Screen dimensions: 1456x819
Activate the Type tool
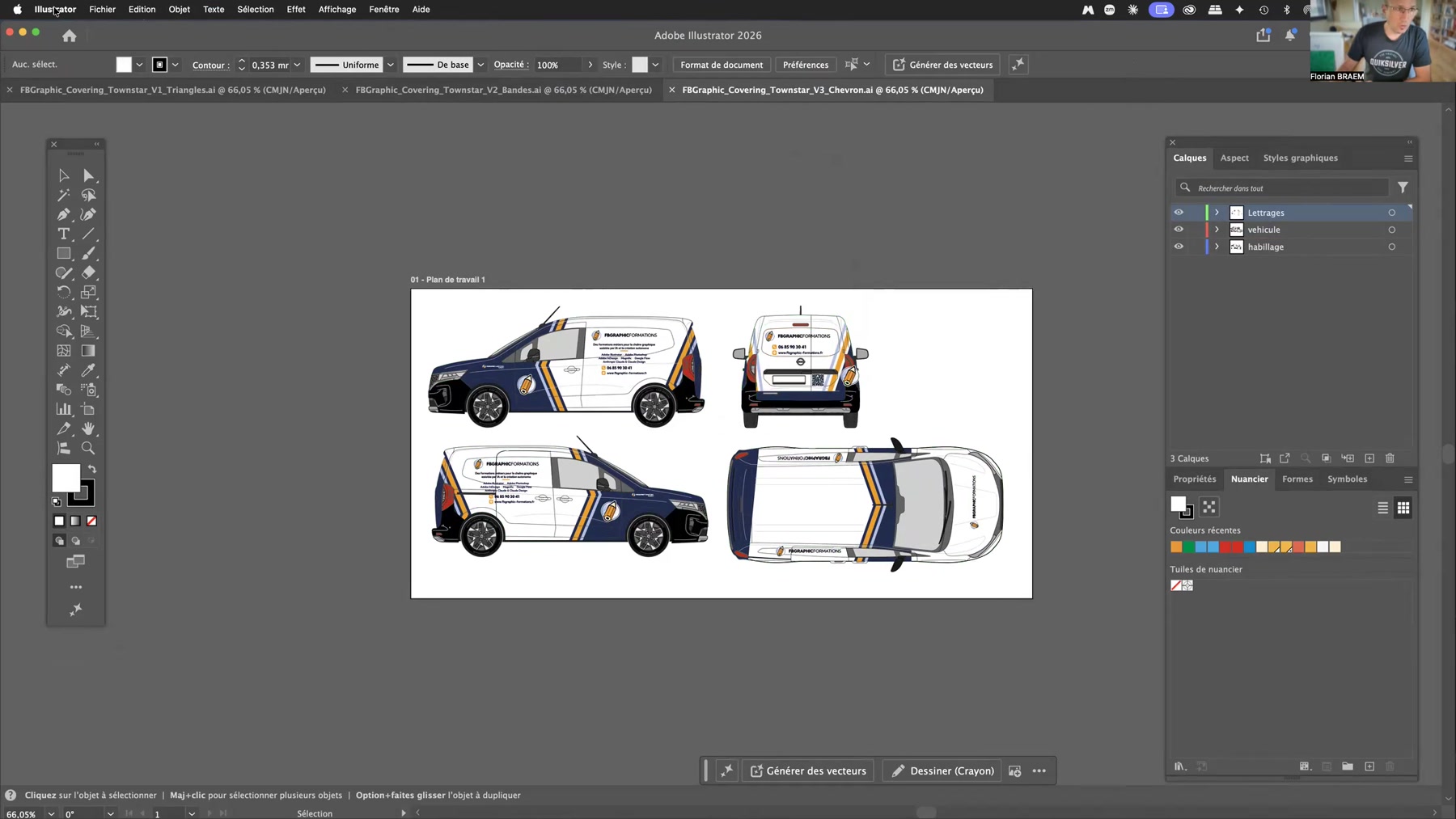pyautogui.click(x=63, y=234)
